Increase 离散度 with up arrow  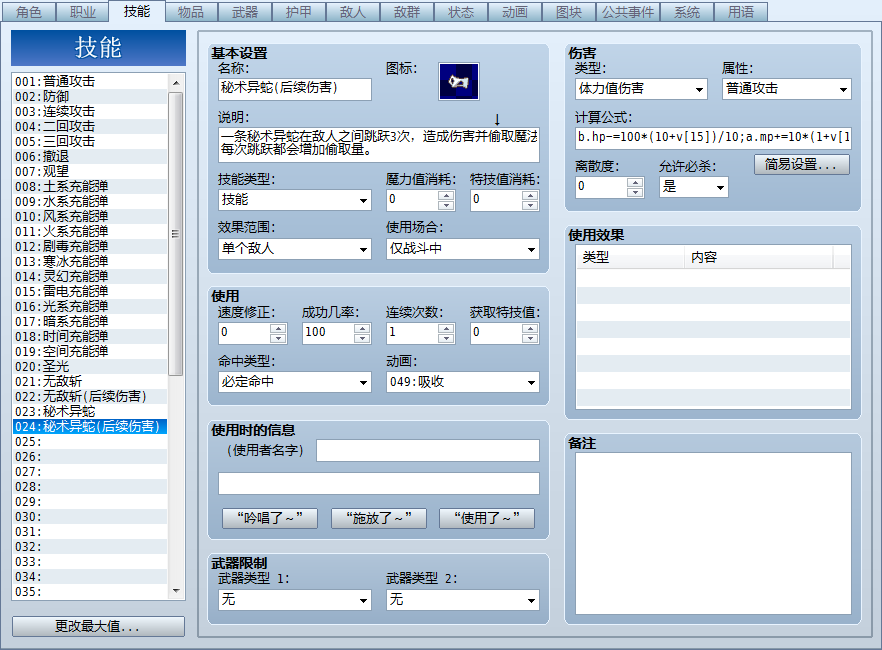tap(635, 182)
